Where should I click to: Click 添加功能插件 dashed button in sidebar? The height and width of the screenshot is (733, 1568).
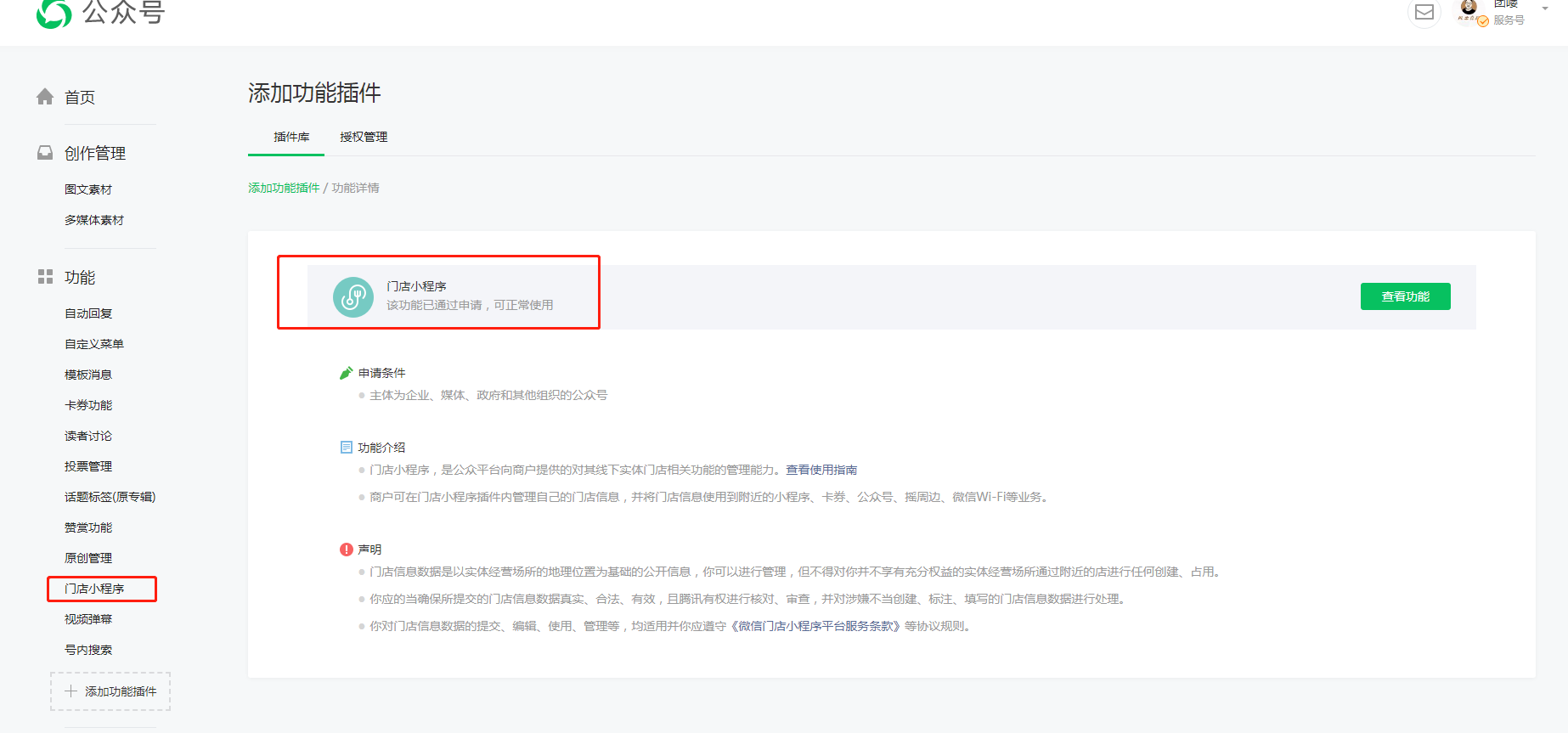[110, 691]
